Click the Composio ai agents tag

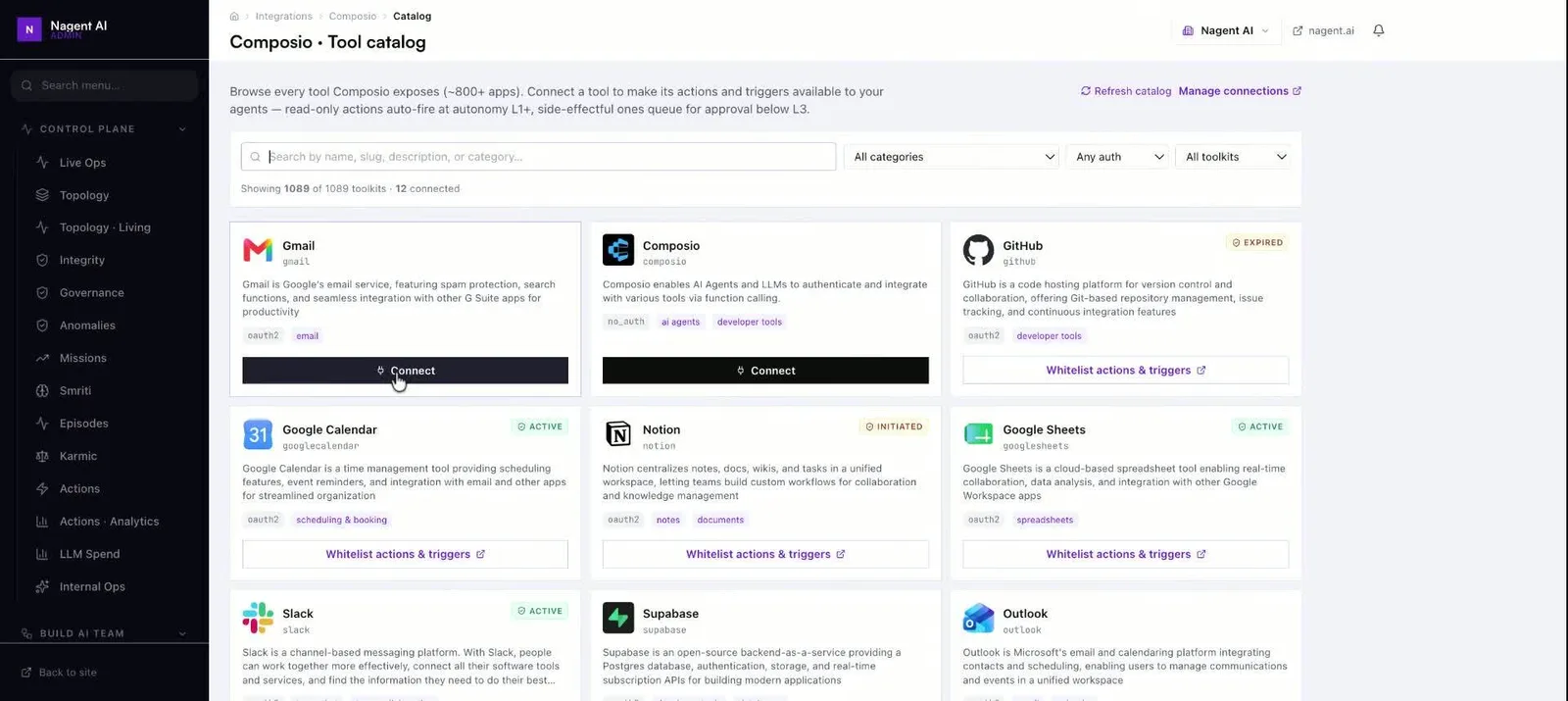[680, 322]
